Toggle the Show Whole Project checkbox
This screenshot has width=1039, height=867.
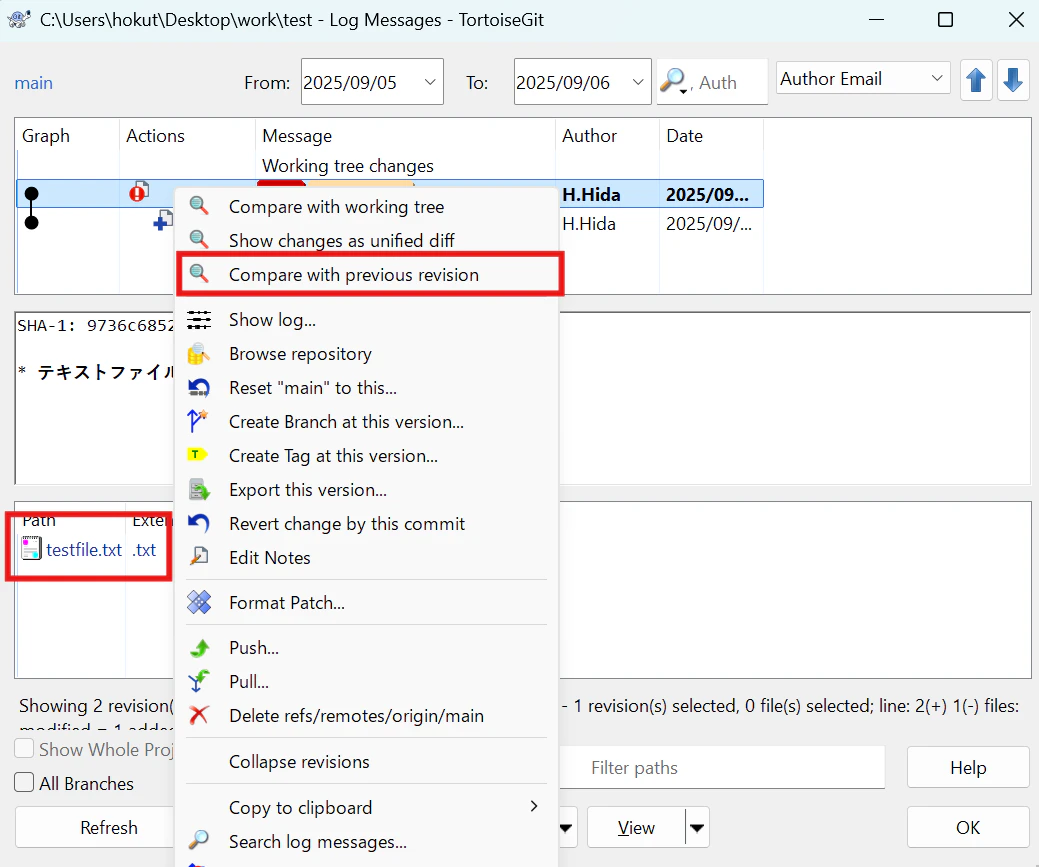coord(24,748)
